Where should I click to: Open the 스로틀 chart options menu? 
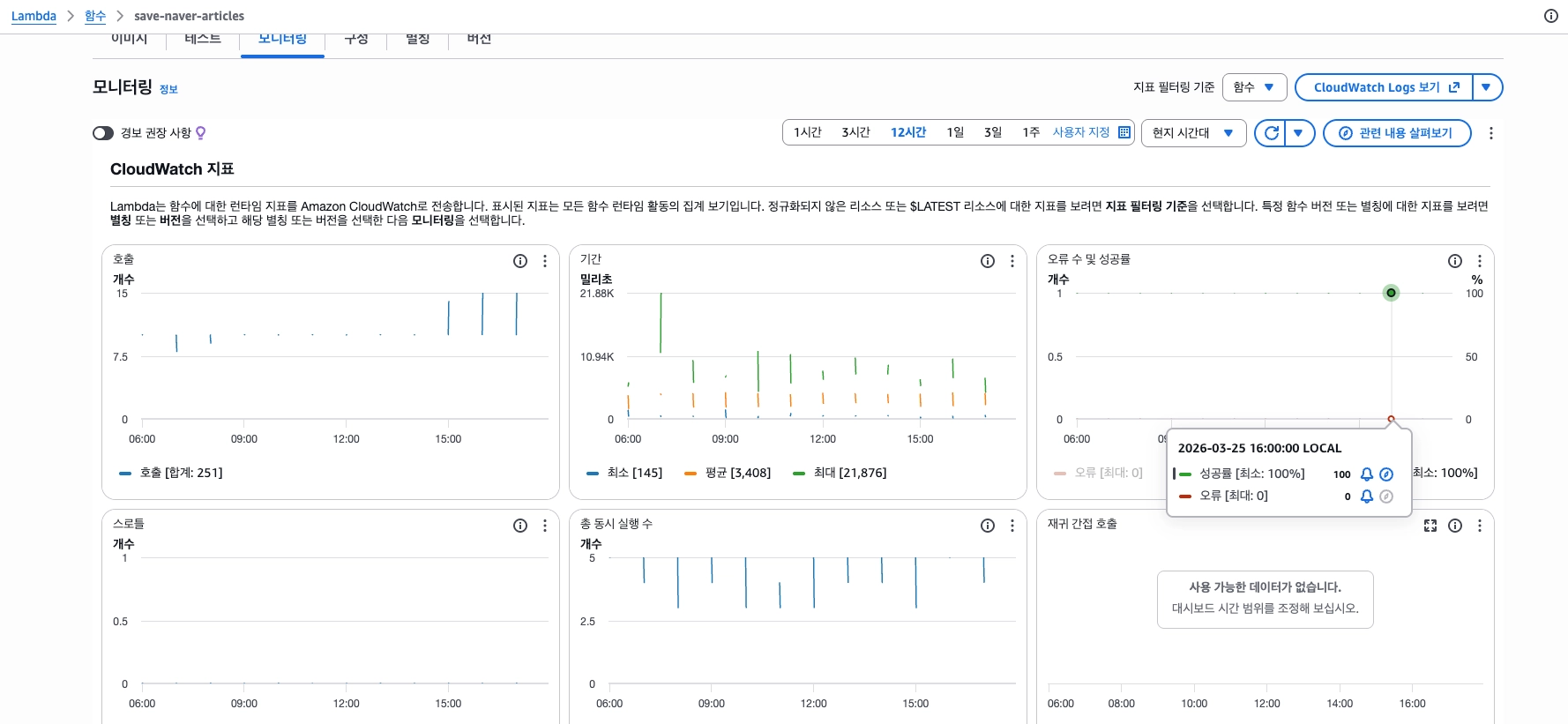point(545,526)
